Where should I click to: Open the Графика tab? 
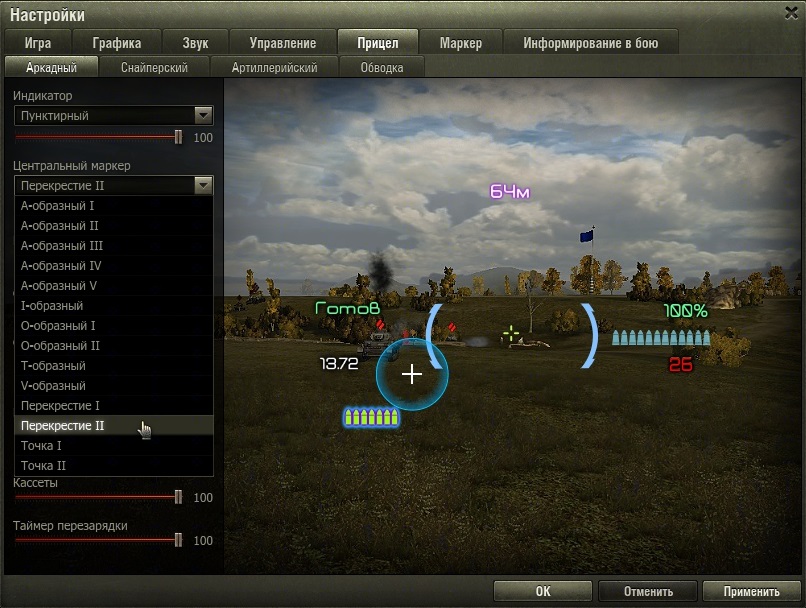coord(117,43)
